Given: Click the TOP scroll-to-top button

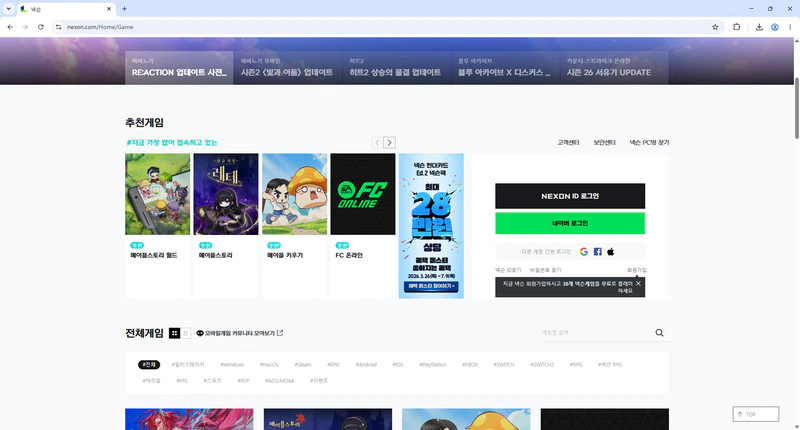Looking at the screenshot, I should tap(756, 414).
